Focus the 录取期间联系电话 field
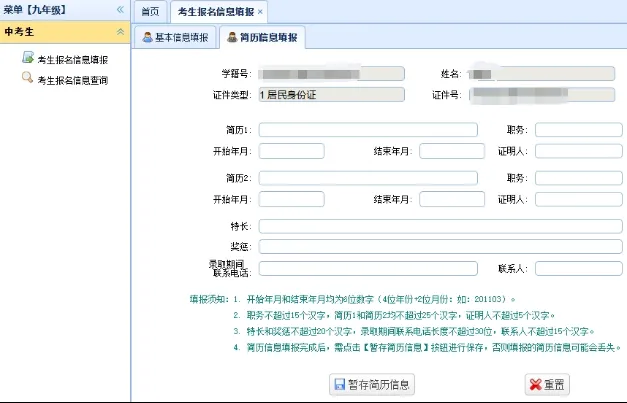627x403 pixels. [x=368, y=268]
